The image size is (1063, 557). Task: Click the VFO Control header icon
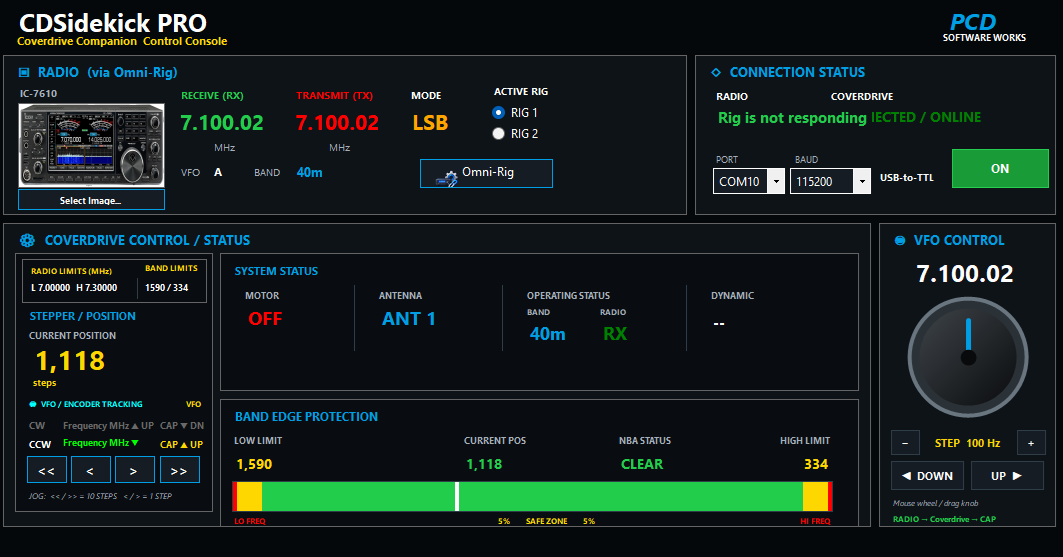900,240
